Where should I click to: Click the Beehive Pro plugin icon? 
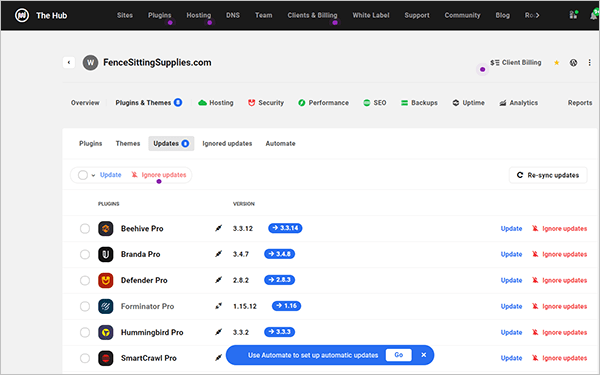tap(106, 228)
